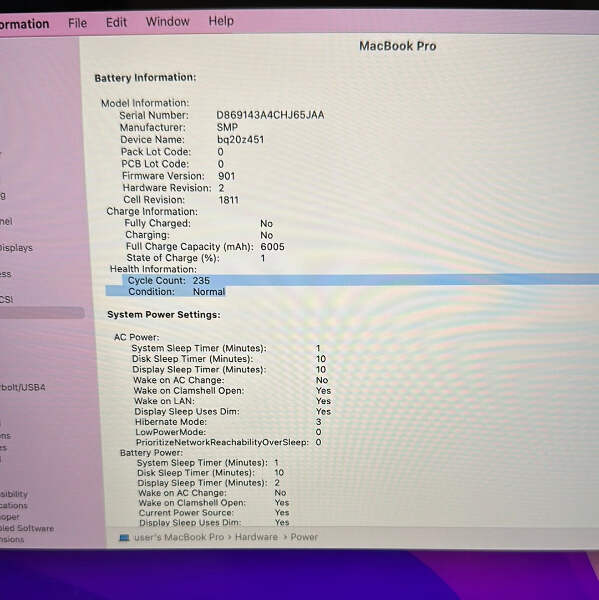
Task: Click the State of Charge row
Action: point(196,258)
